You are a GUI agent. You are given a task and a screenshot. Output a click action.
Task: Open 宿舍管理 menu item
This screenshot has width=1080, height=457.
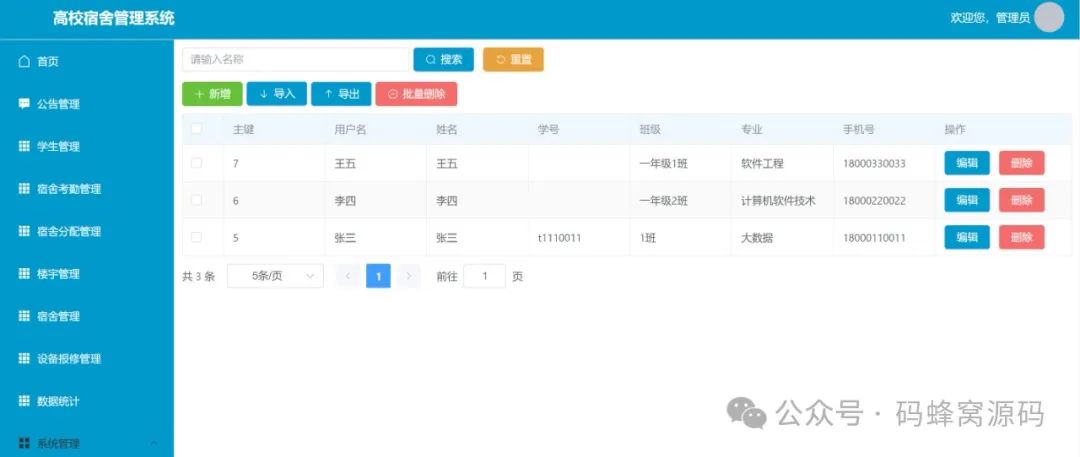click(x=87, y=316)
